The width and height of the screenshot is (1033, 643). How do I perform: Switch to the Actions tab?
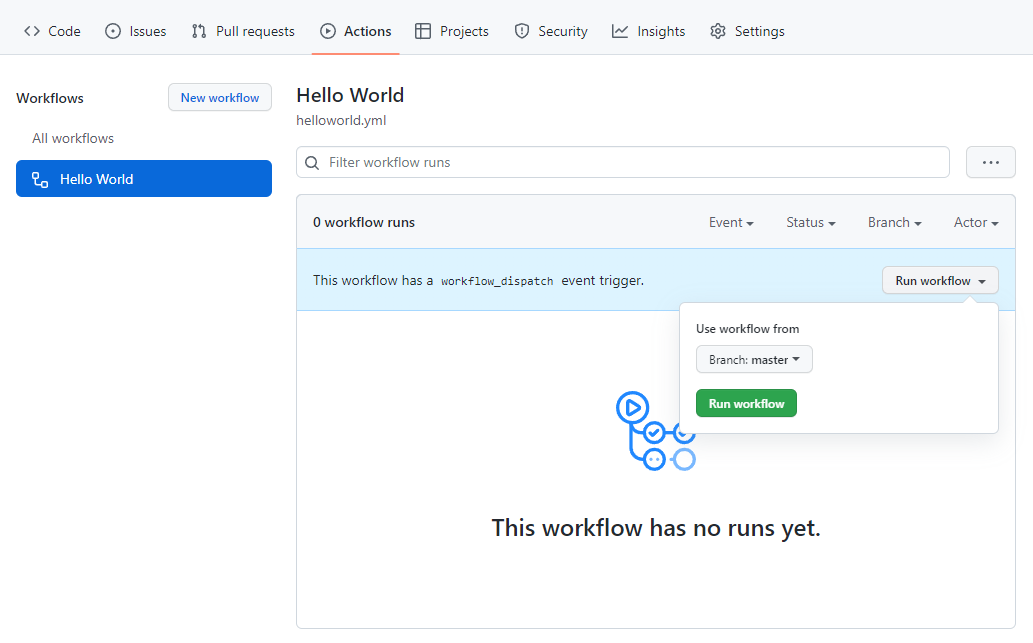[356, 31]
